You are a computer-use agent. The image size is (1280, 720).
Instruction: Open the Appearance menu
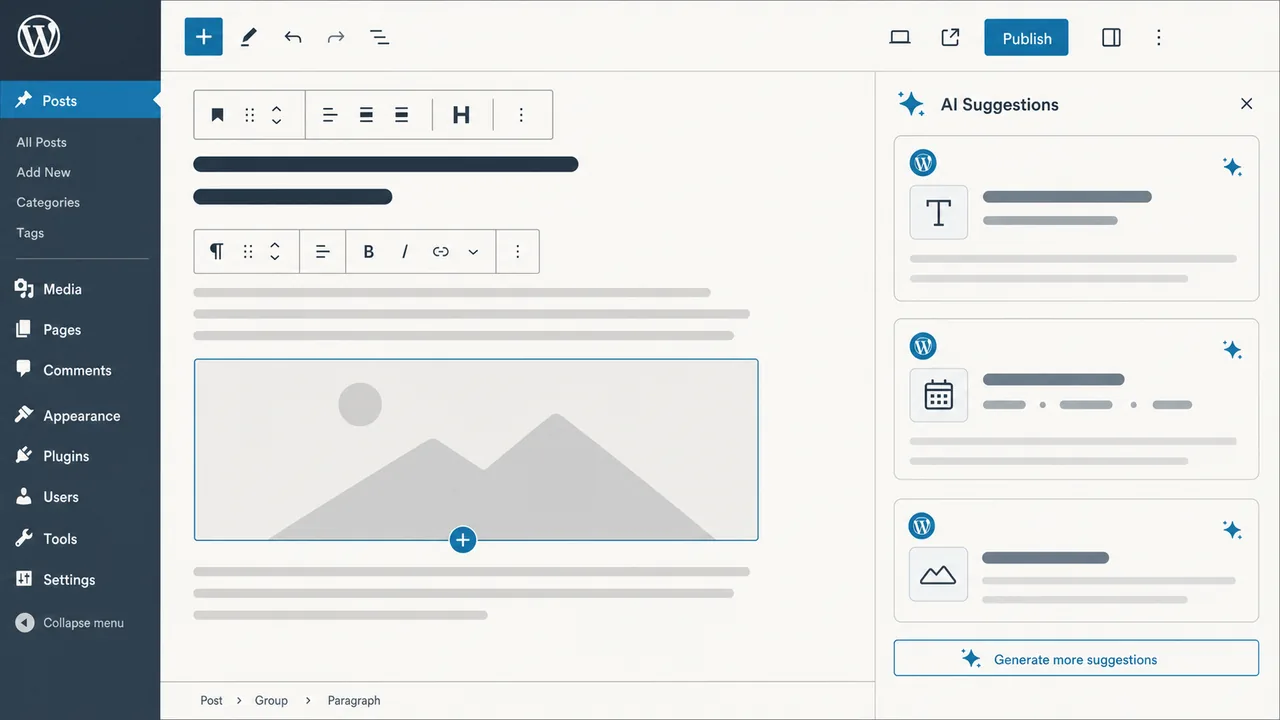(x=80, y=416)
